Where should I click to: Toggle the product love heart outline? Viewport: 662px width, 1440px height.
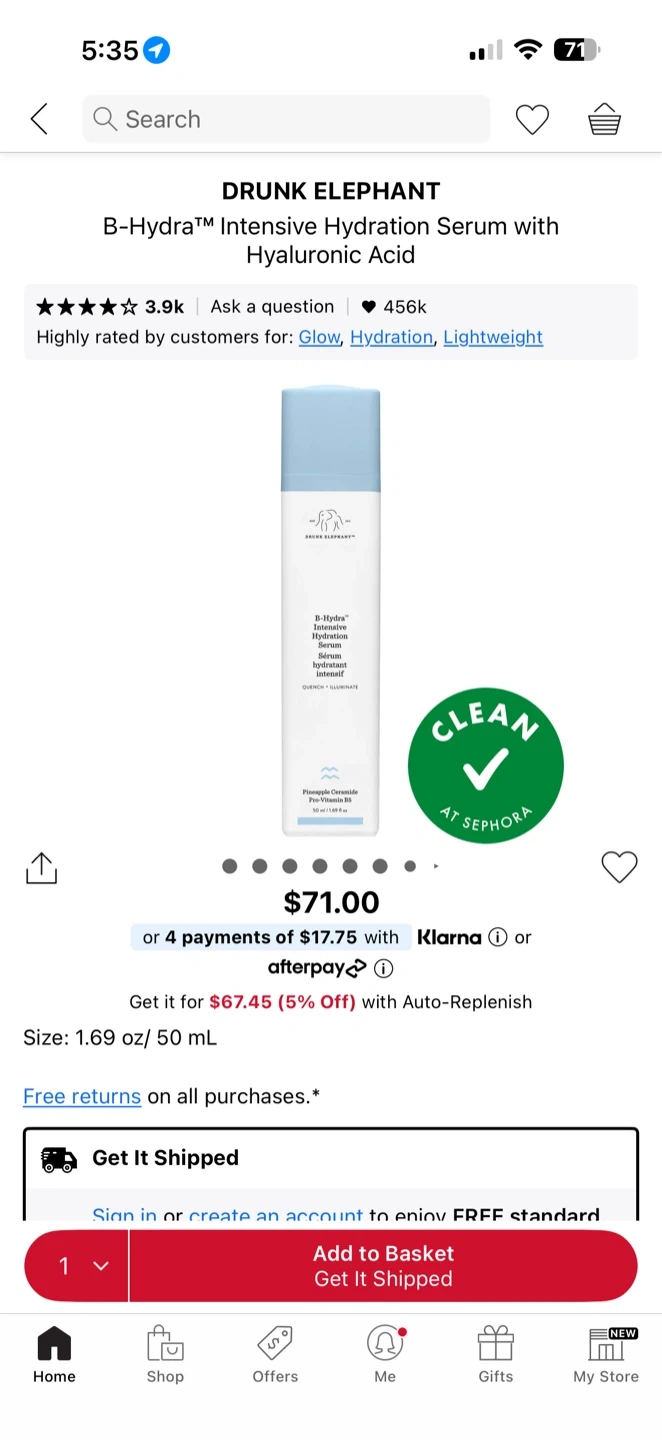pyautogui.click(x=619, y=867)
